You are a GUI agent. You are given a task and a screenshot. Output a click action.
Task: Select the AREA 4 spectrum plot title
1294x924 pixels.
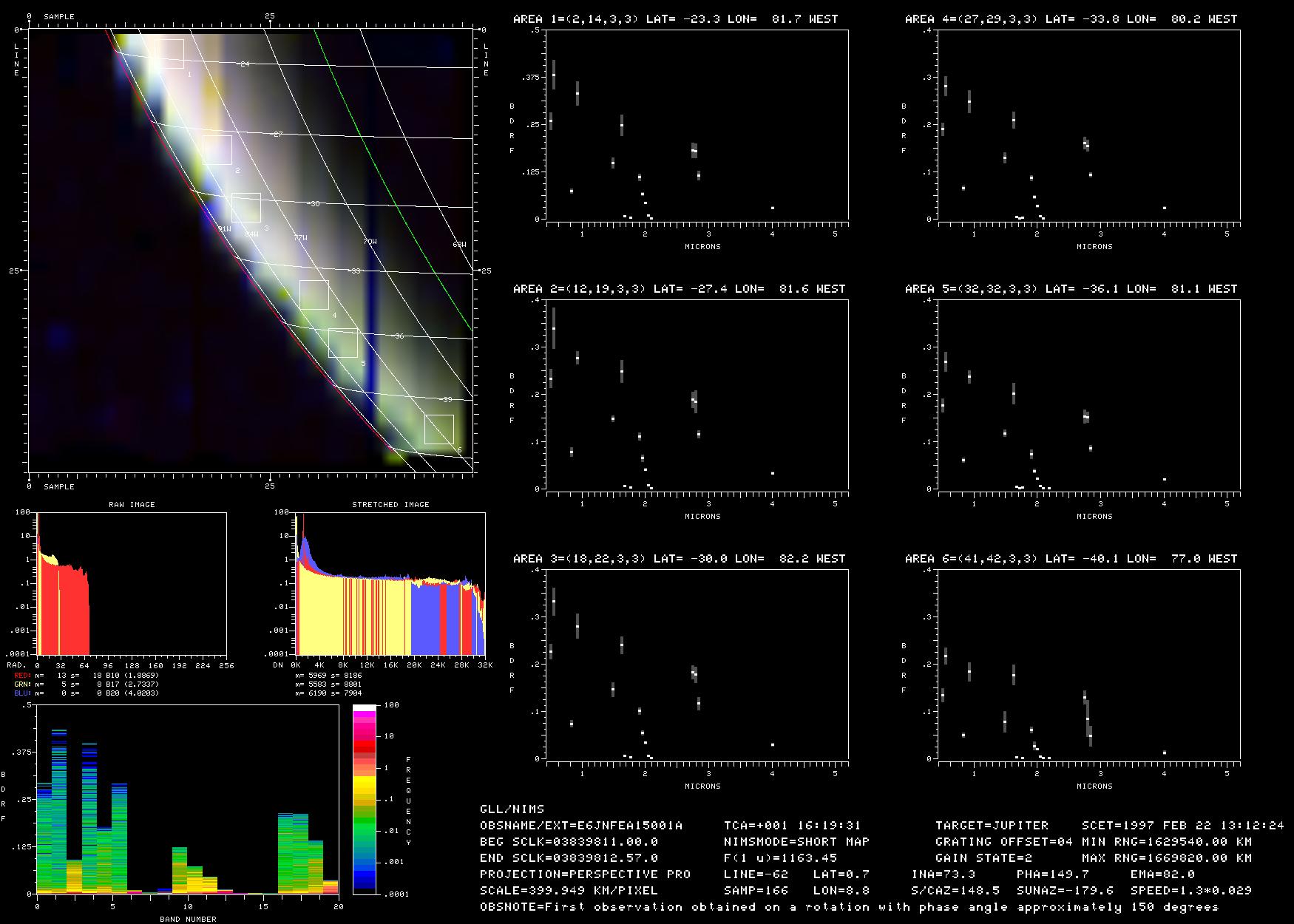pyautogui.click(x=1070, y=18)
